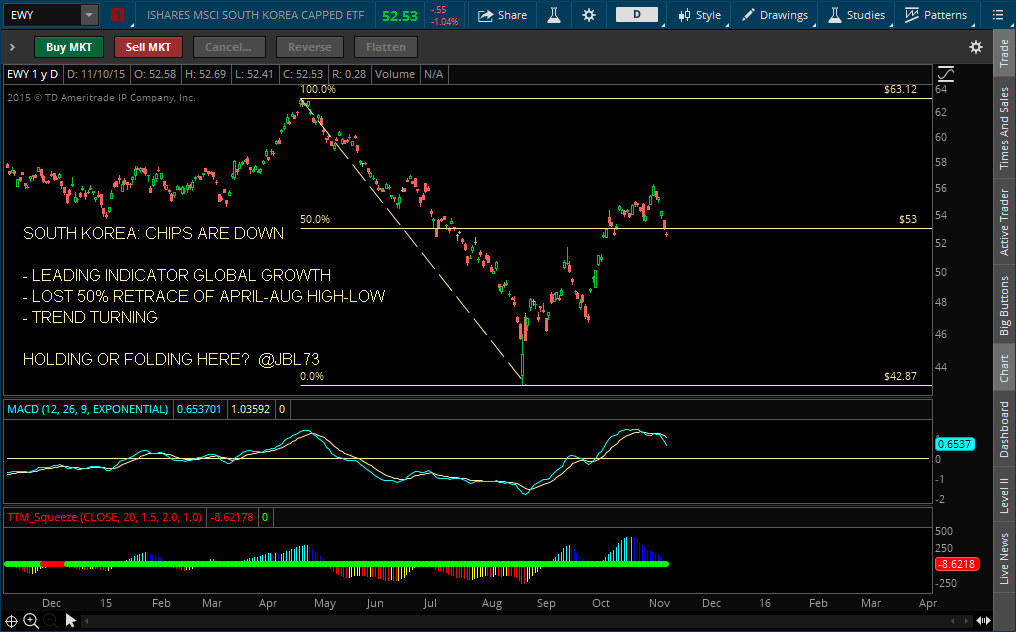Open the Dashboard side tab
The image size is (1016, 632).
[x=1004, y=429]
